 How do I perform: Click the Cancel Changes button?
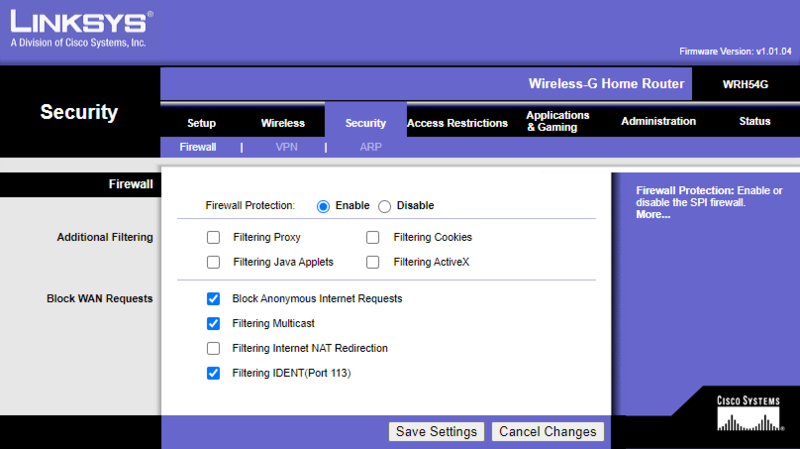tap(547, 432)
